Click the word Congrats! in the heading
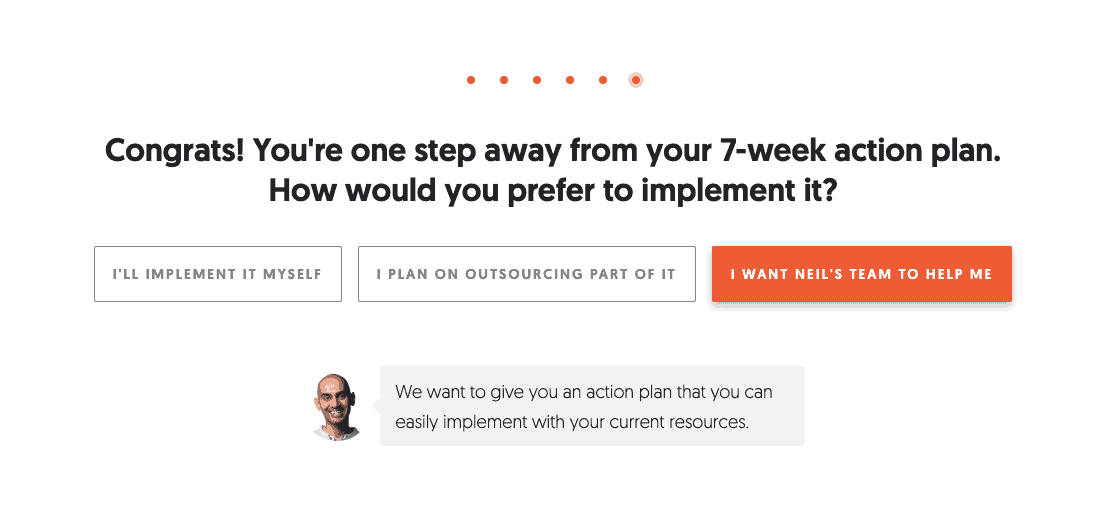The width and height of the screenshot is (1108, 517). pos(175,151)
